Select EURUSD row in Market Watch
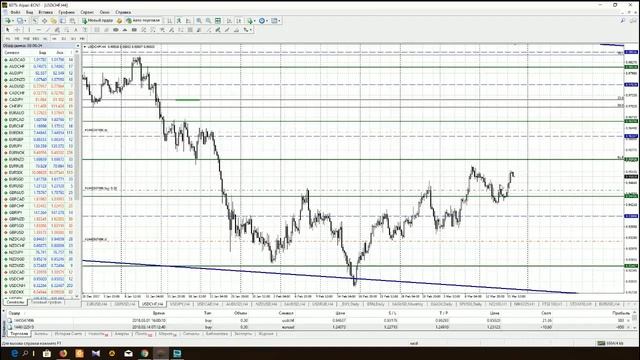This screenshot has height=360, width=640. click(x=40, y=186)
